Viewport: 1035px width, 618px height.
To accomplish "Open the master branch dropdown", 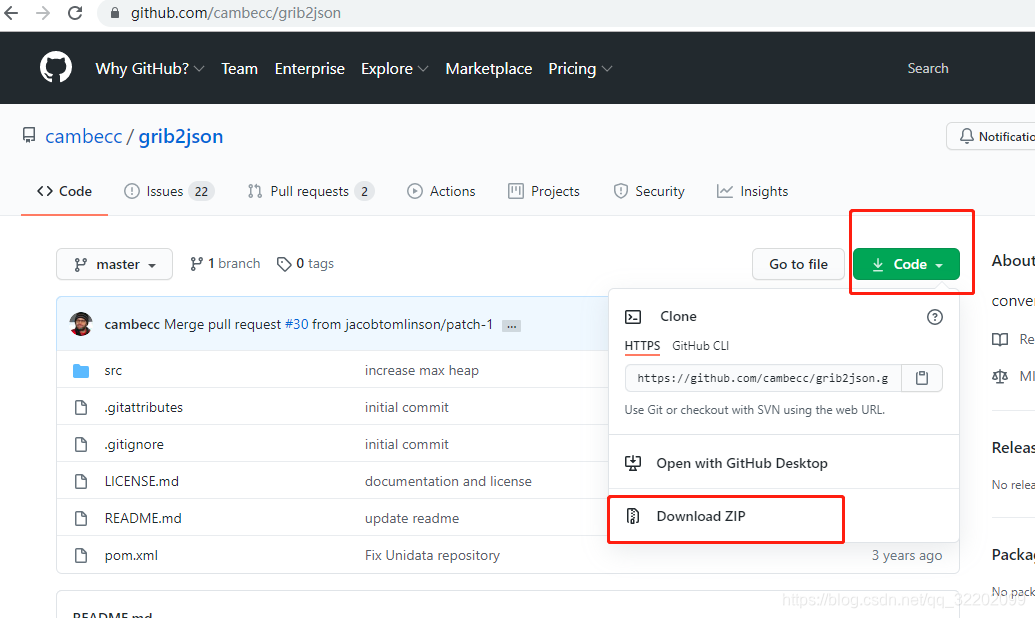I will [x=114, y=264].
